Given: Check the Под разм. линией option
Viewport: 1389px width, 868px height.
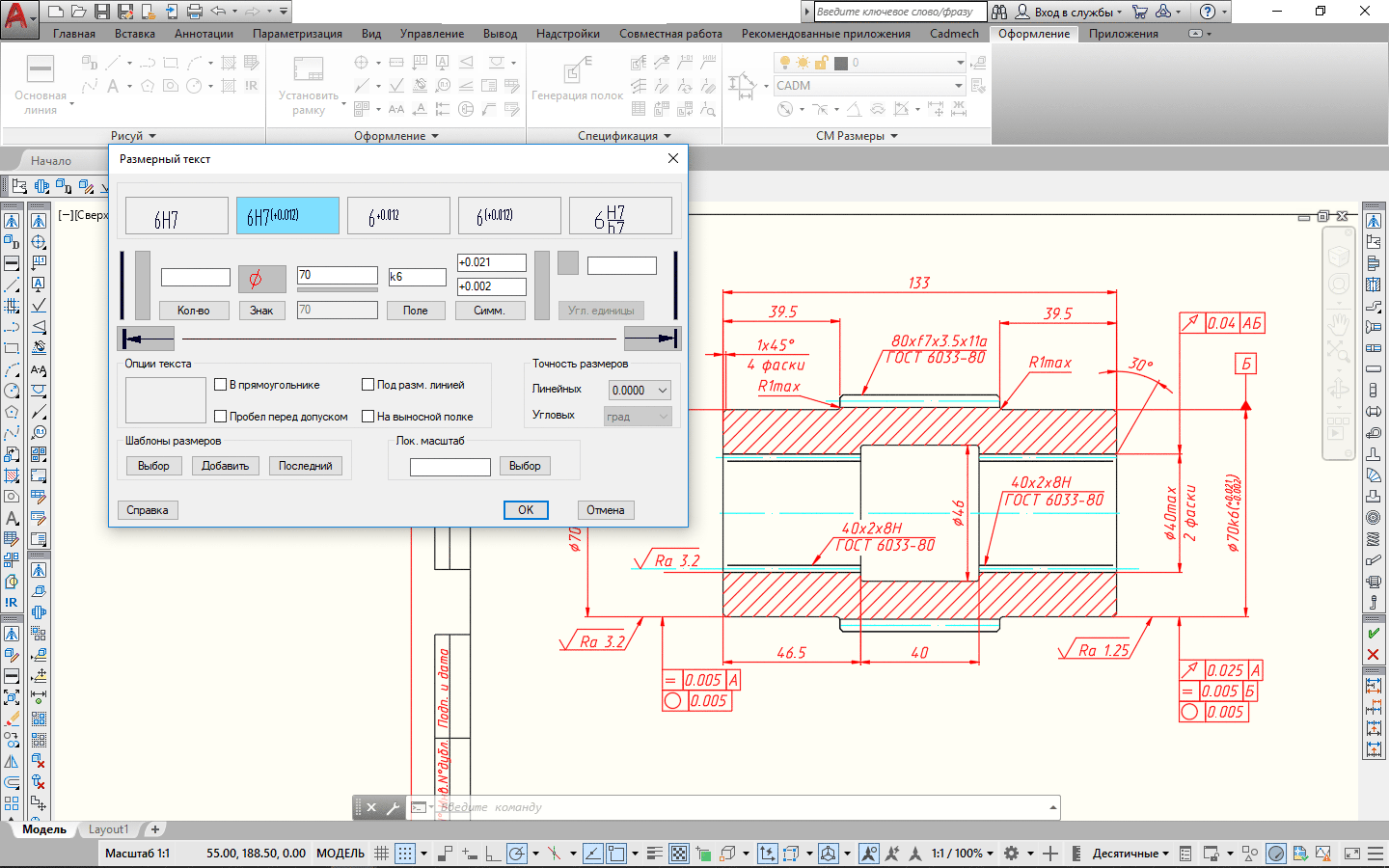Looking at the screenshot, I should (368, 385).
